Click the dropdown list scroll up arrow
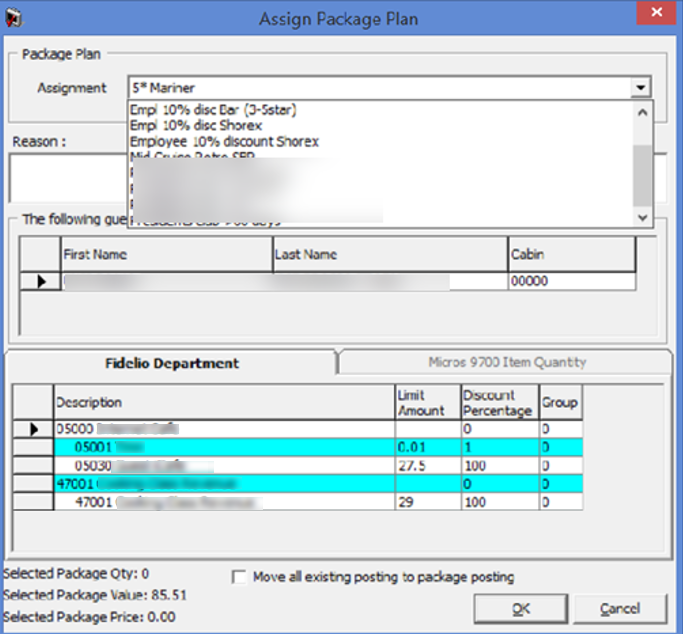 tap(642, 112)
